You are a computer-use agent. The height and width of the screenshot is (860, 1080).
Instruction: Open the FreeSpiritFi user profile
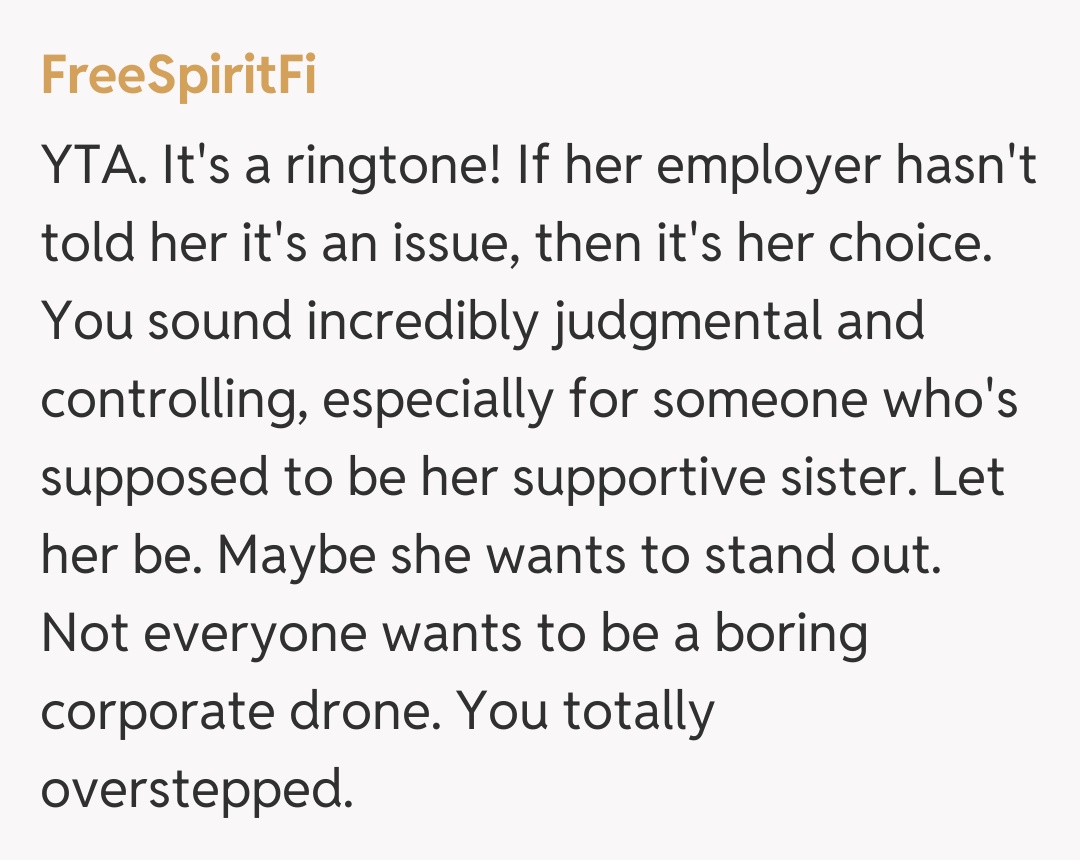click(178, 76)
